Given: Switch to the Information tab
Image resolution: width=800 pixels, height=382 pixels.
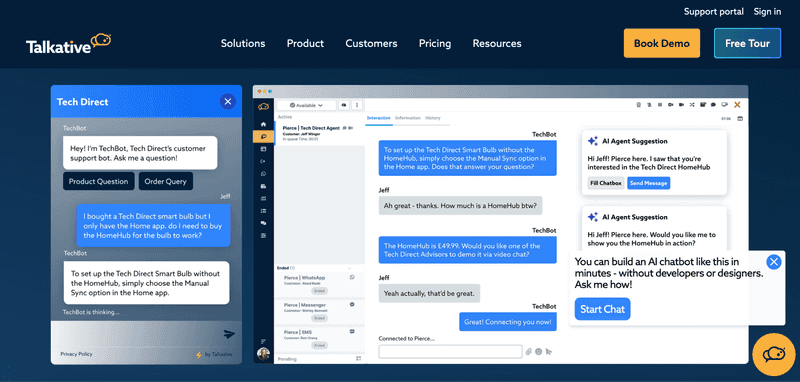Looking at the screenshot, I should 408,118.
